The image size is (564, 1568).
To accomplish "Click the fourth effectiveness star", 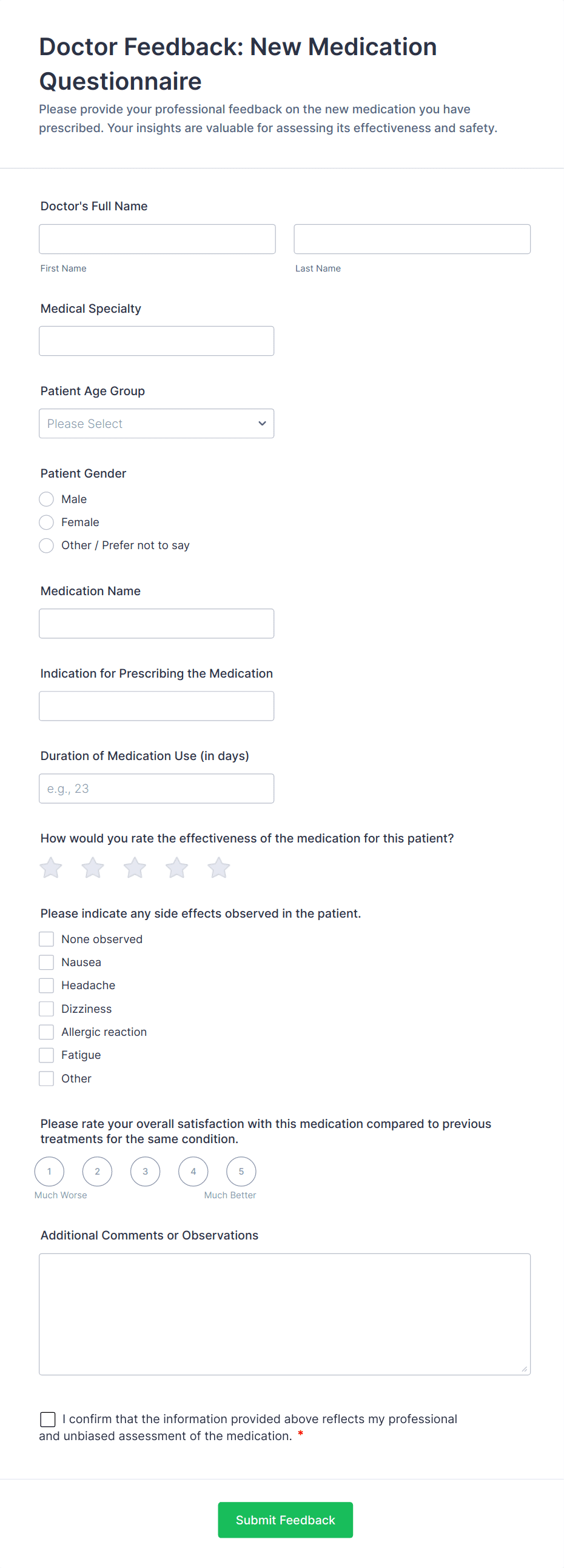I will pyautogui.click(x=176, y=867).
